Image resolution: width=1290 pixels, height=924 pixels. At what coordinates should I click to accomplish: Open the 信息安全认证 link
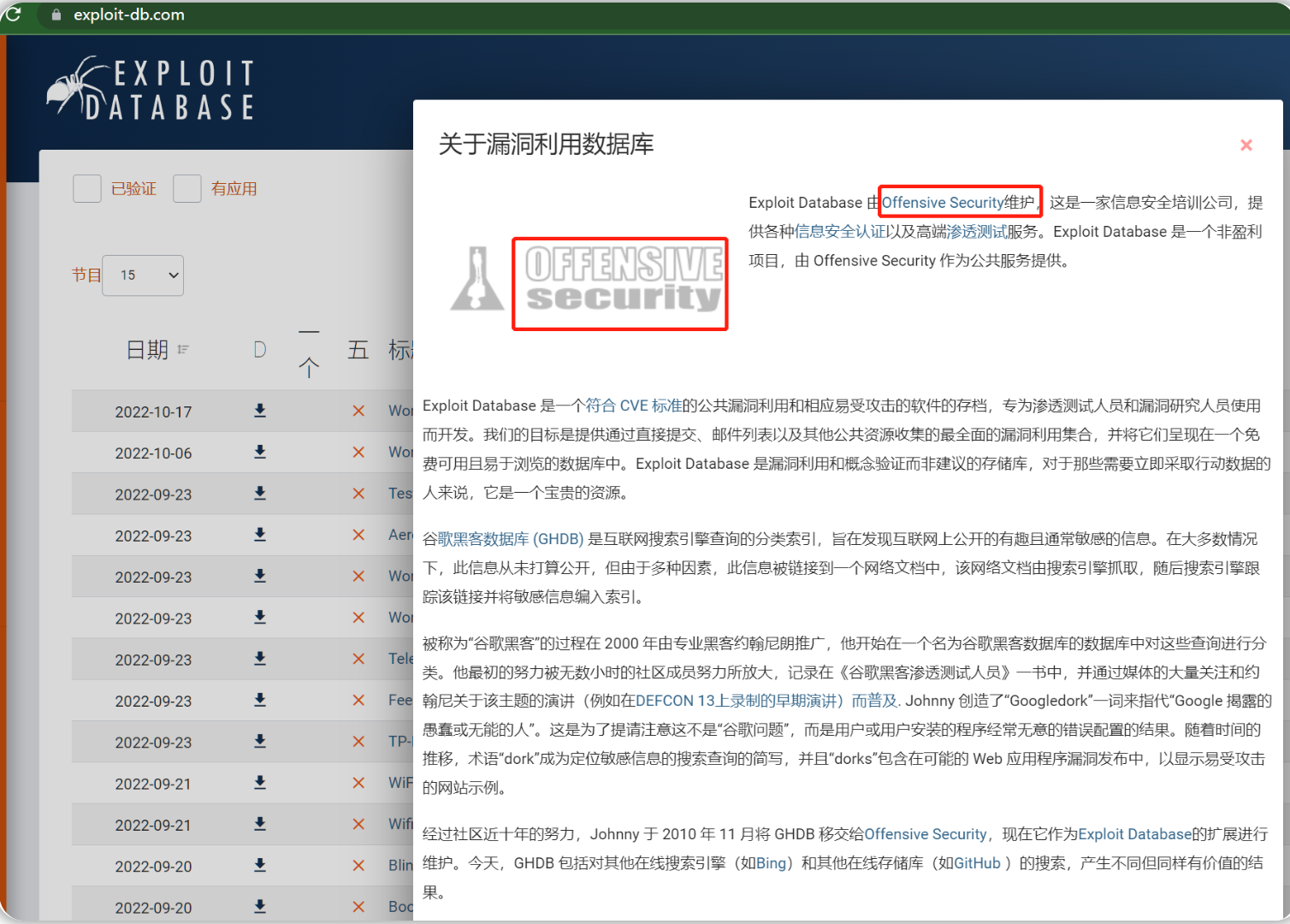click(840, 232)
